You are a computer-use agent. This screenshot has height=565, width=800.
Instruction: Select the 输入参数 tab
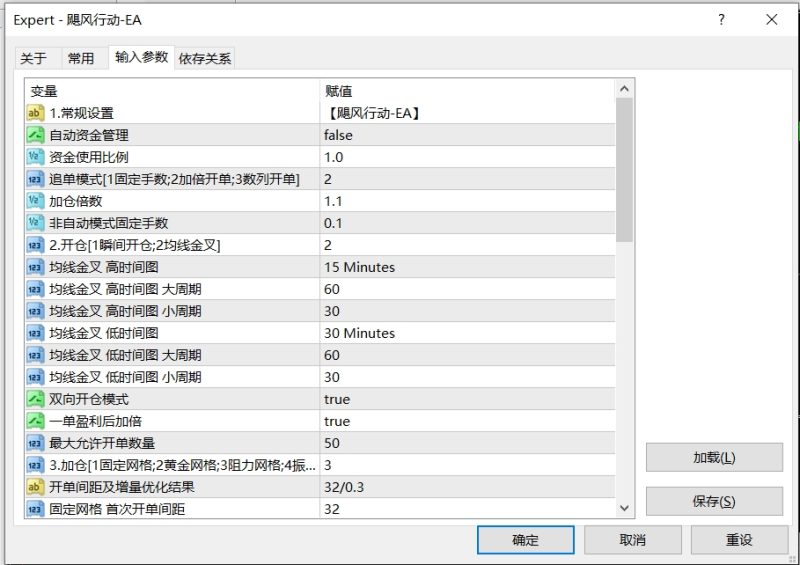pyautogui.click(x=141, y=57)
